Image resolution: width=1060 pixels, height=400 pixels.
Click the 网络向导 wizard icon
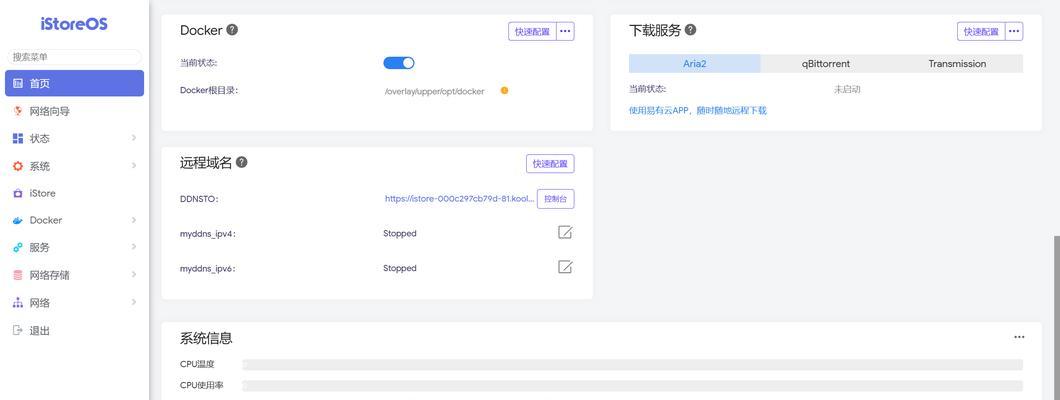18,111
